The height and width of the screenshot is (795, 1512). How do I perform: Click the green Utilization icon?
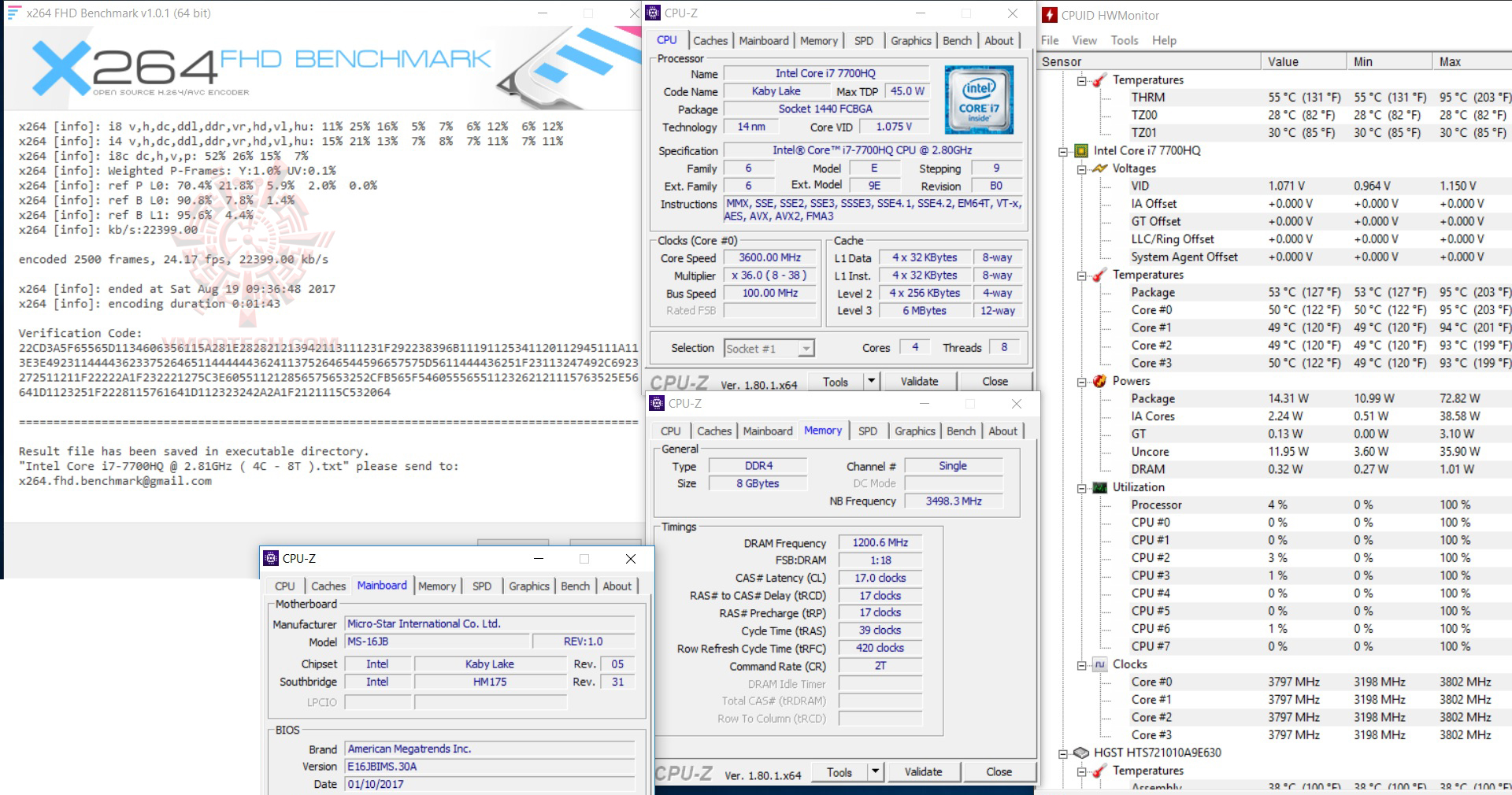(1099, 487)
